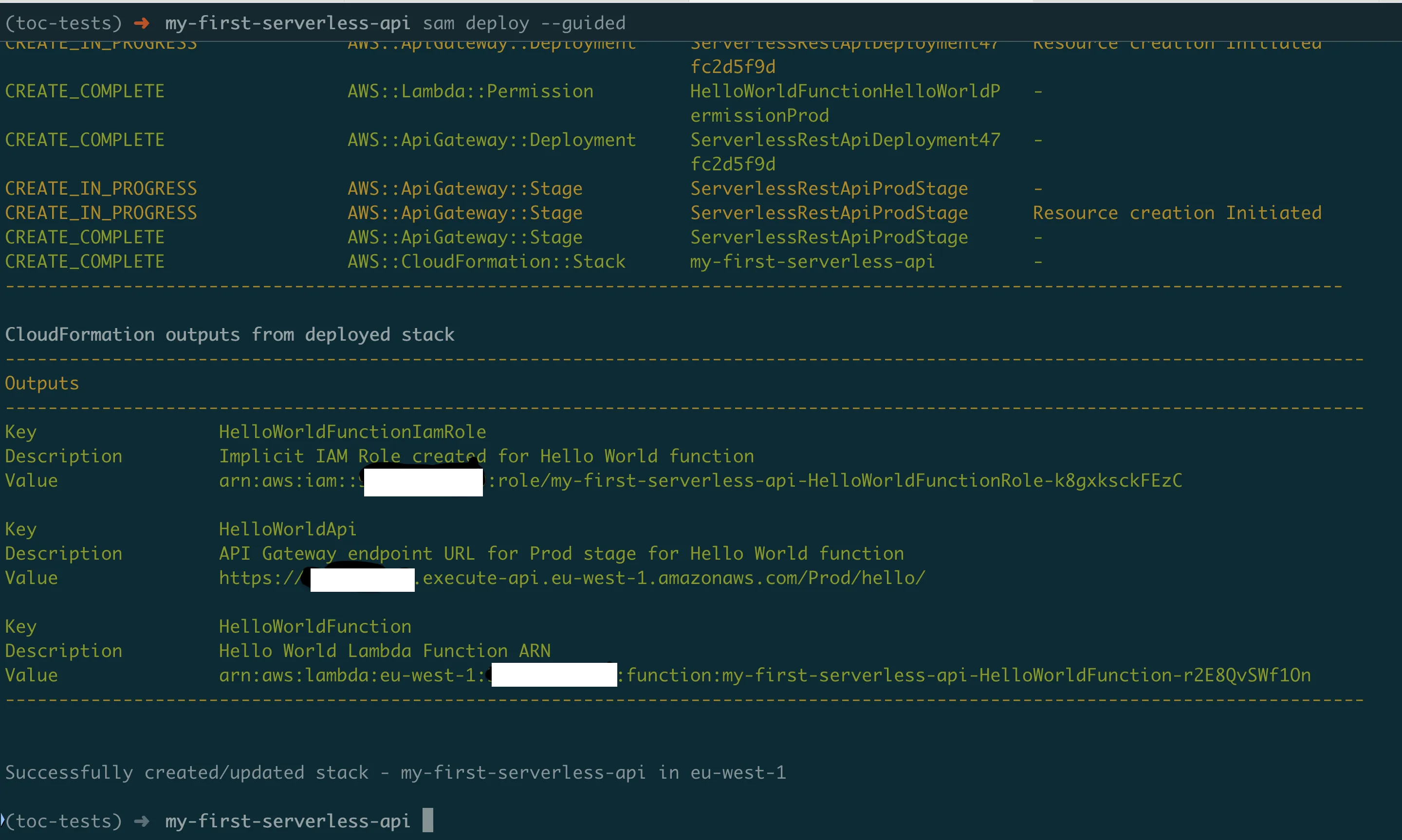Screen dimensions: 1402x840
Task: Select the AWS::CloudFormation::Stack resource line
Action: pos(486,261)
